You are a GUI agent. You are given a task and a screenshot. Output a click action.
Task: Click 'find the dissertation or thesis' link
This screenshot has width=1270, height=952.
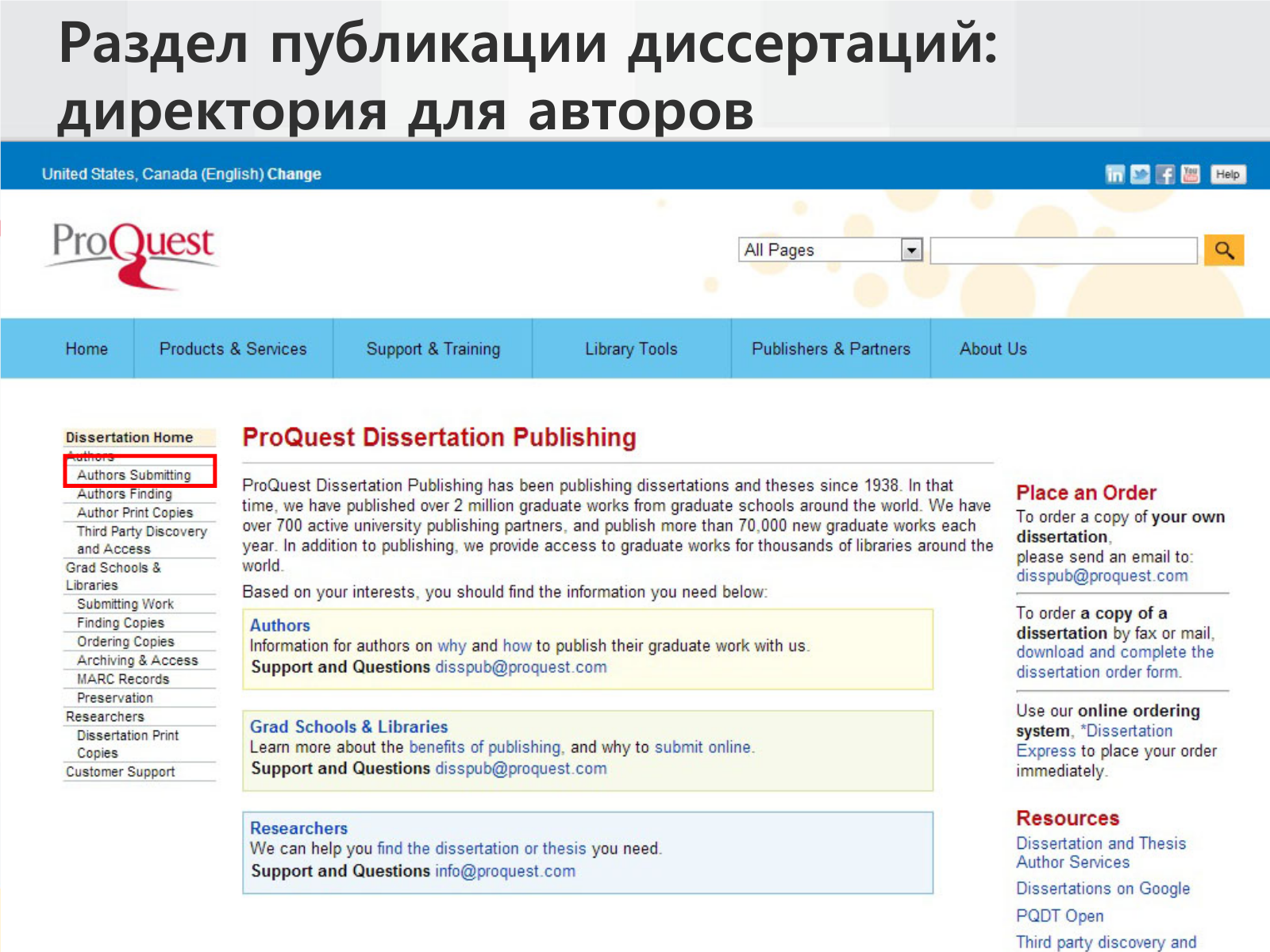coord(482,849)
